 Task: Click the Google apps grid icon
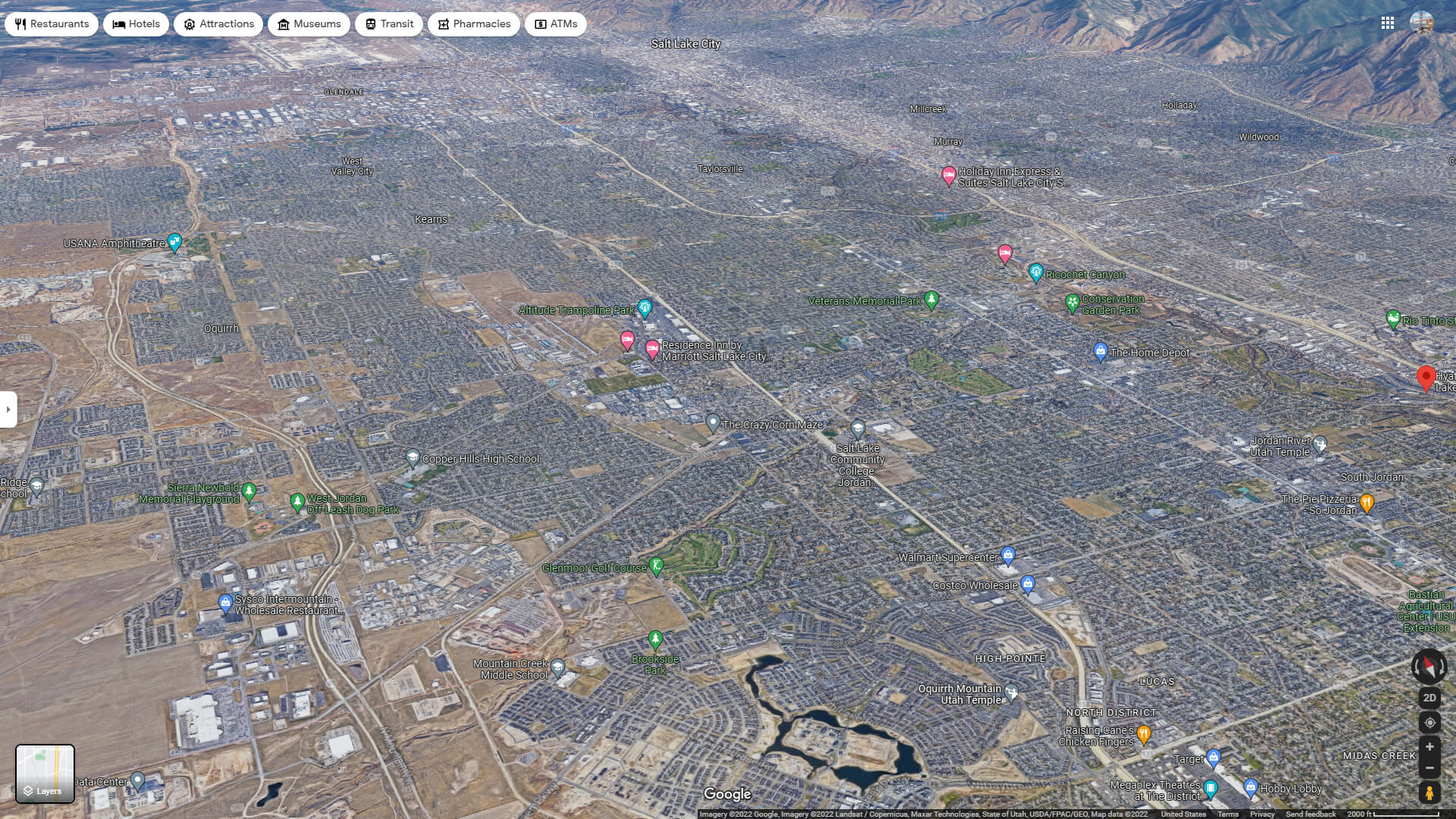tap(1388, 24)
